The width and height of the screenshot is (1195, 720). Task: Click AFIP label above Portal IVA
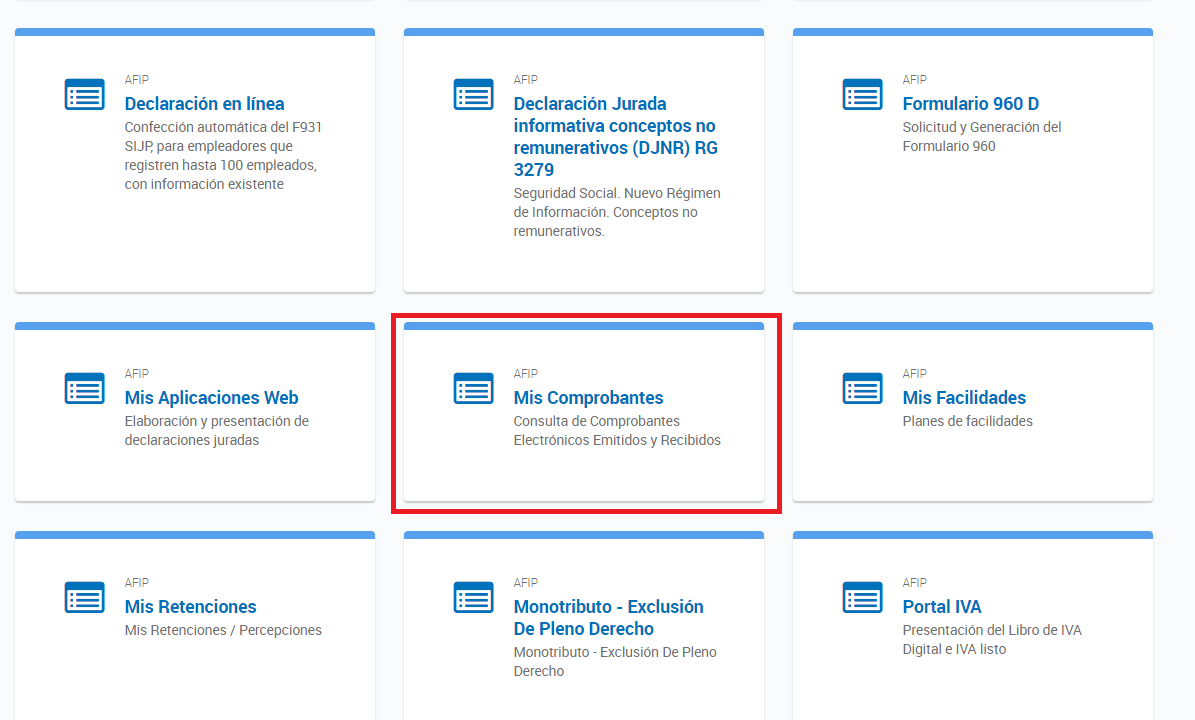pyautogui.click(x=915, y=582)
